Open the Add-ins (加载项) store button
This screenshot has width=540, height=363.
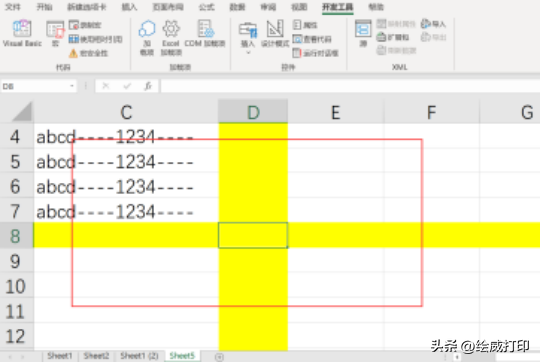tap(147, 38)
